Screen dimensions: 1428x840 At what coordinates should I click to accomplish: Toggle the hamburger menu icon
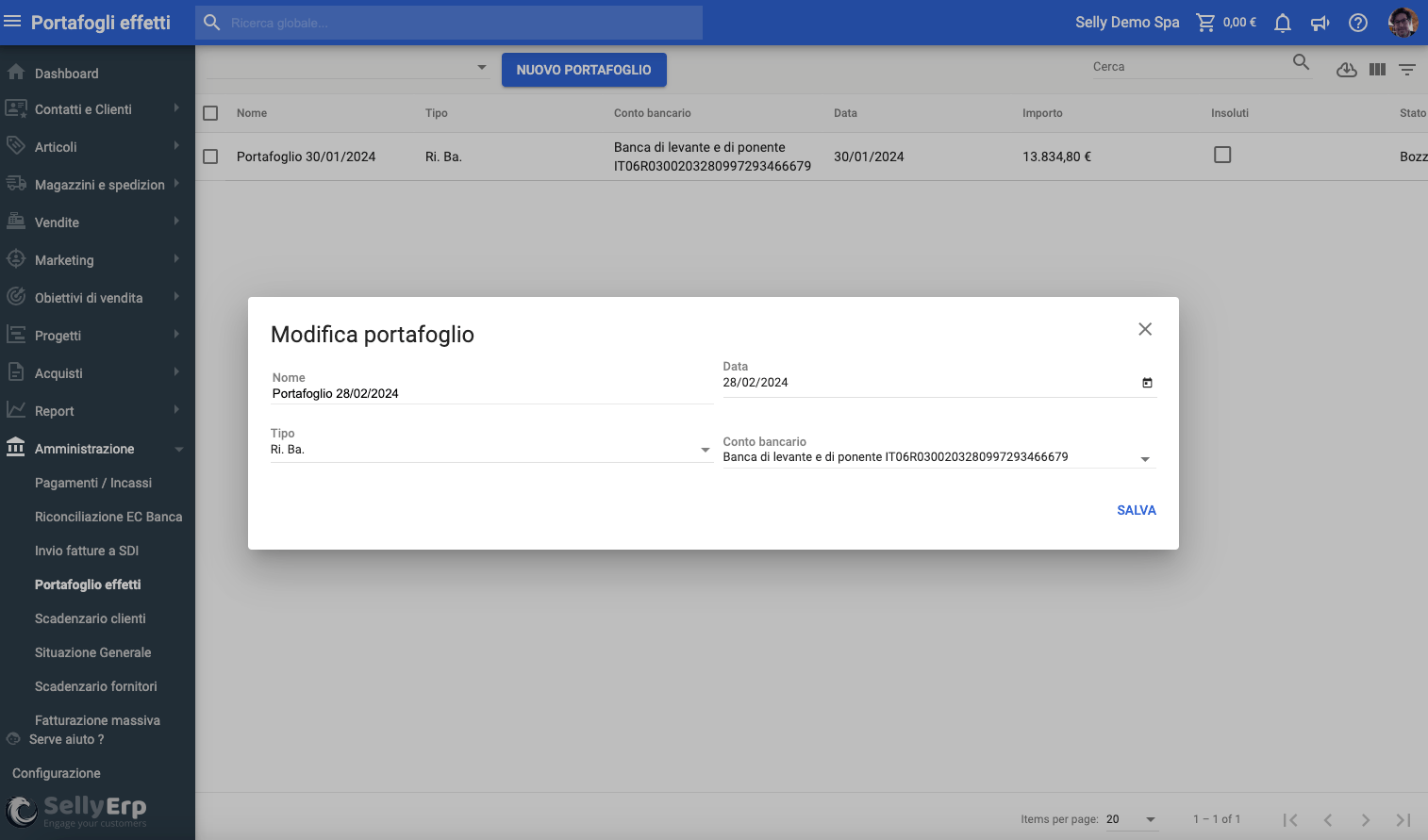point(12,22)
